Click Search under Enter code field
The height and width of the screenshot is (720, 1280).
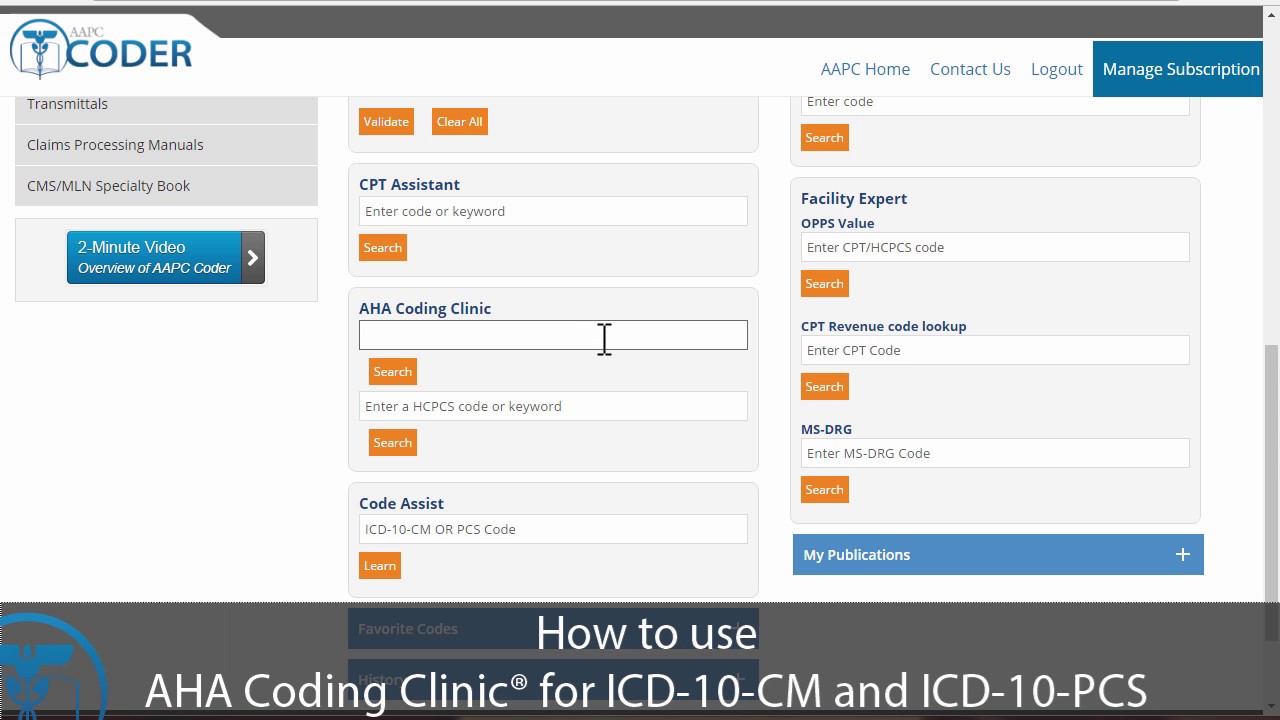point(825,138)
